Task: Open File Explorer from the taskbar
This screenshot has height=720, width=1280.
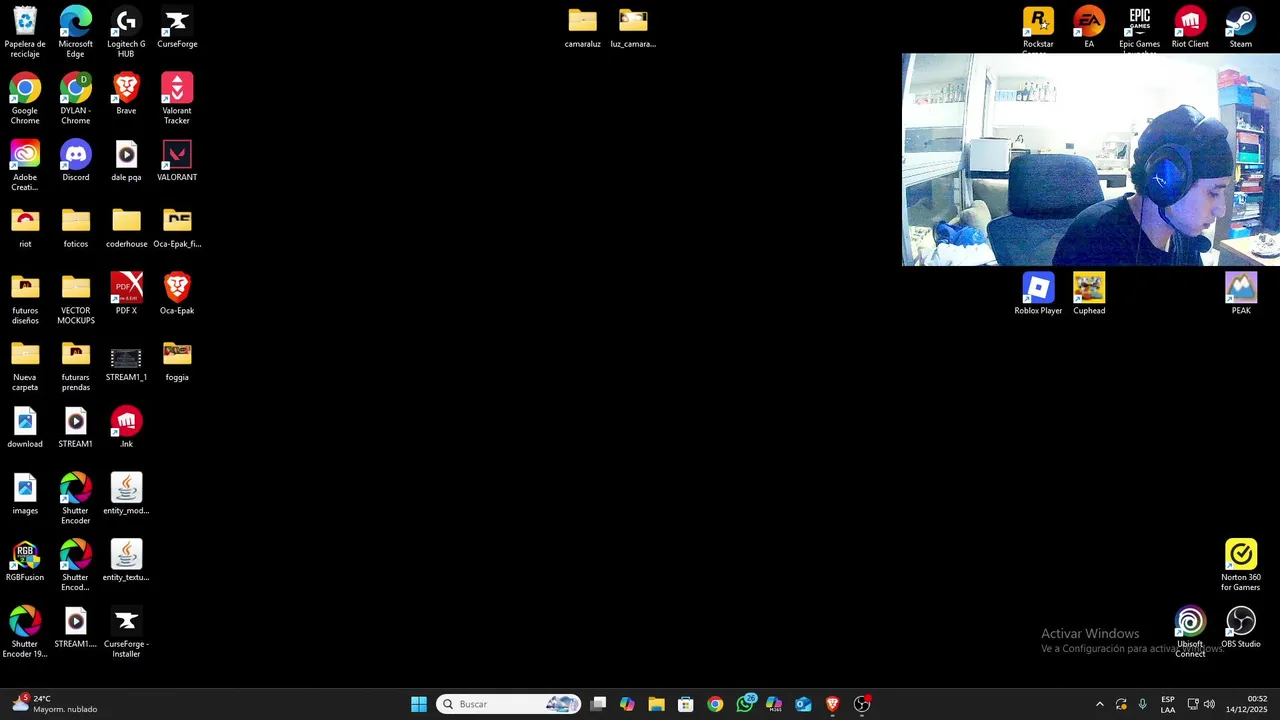Action: click(x=656, y=704)
